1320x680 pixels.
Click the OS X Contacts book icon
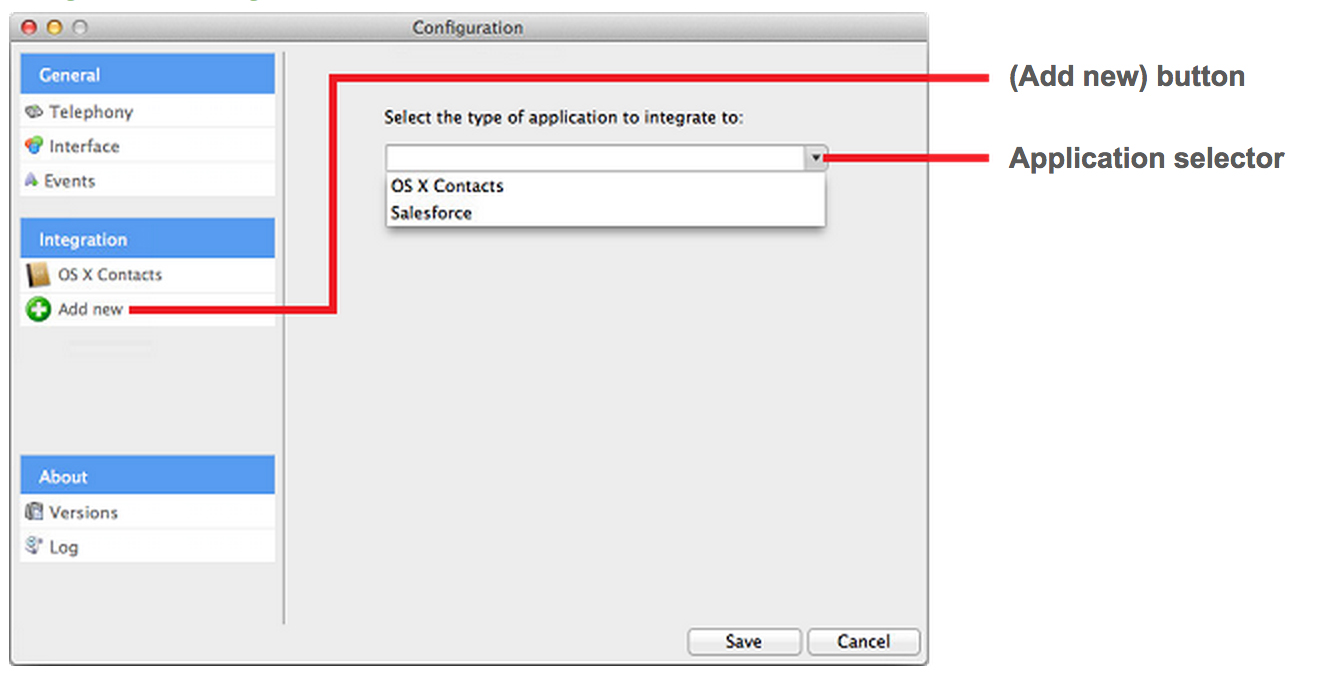pos(38,275)
